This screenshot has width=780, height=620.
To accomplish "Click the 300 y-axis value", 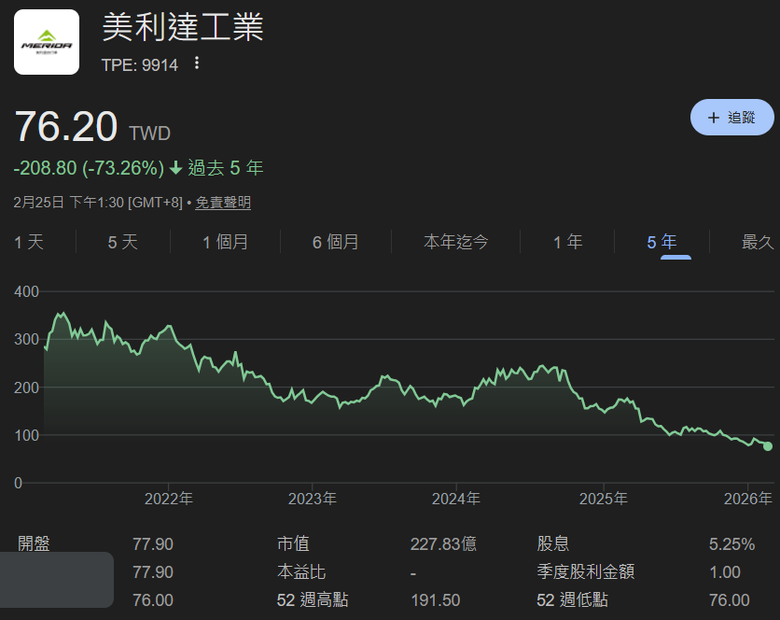I will coord(26,339).
